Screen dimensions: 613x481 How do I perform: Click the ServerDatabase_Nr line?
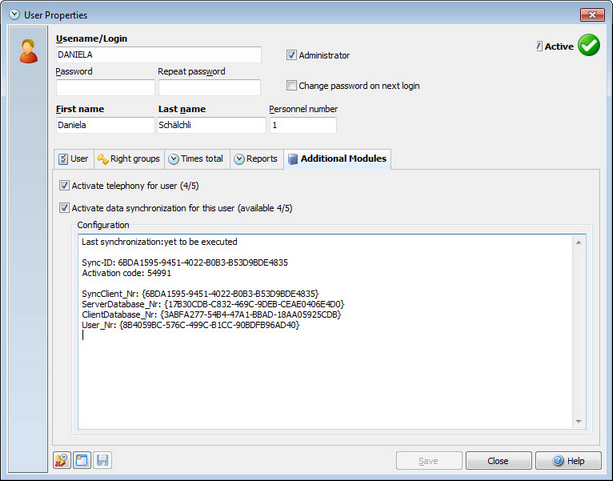pyautogui.click(x=213, y=304)
